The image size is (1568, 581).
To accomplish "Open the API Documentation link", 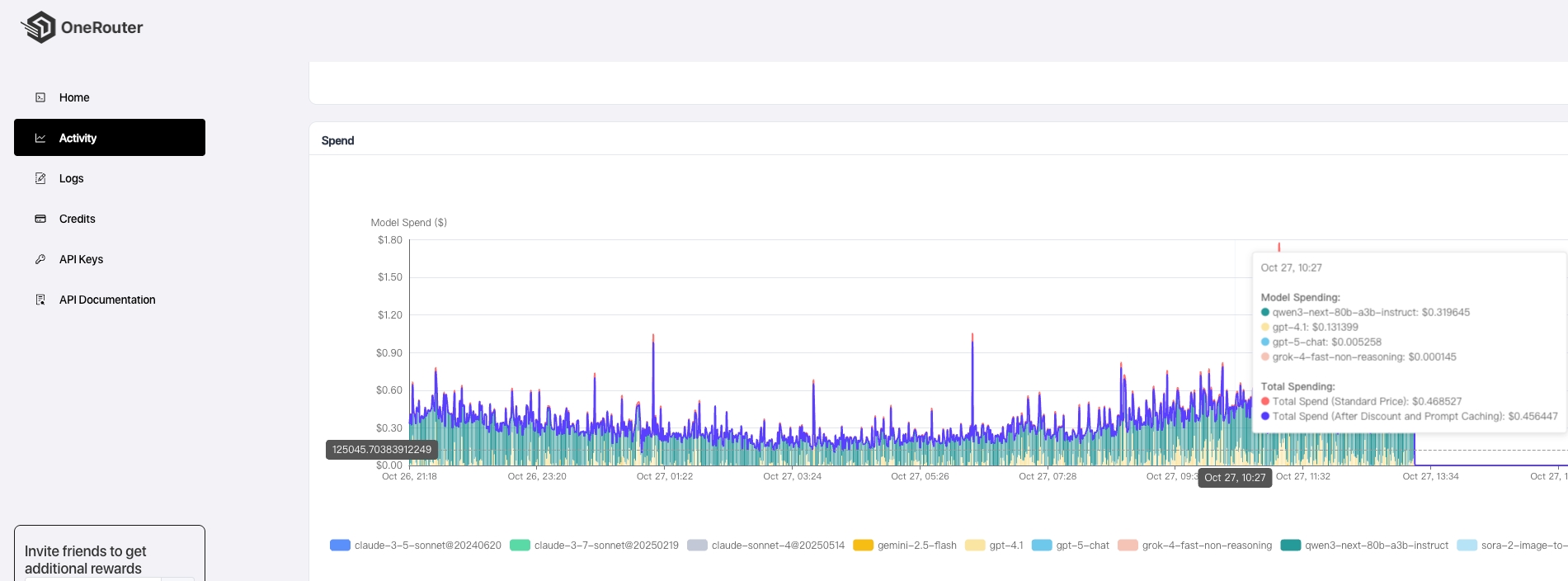I will [x=107, y=300].
